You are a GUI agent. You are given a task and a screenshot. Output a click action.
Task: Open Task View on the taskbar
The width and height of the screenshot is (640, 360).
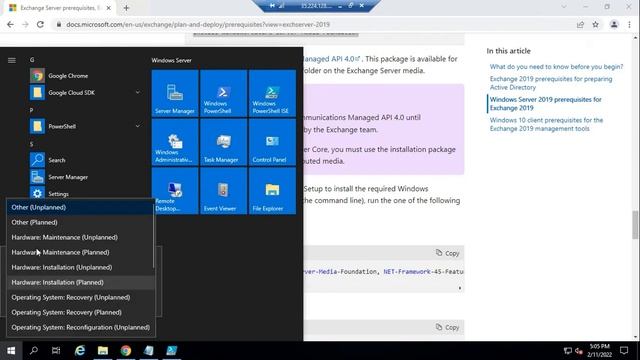click(56, 351)
